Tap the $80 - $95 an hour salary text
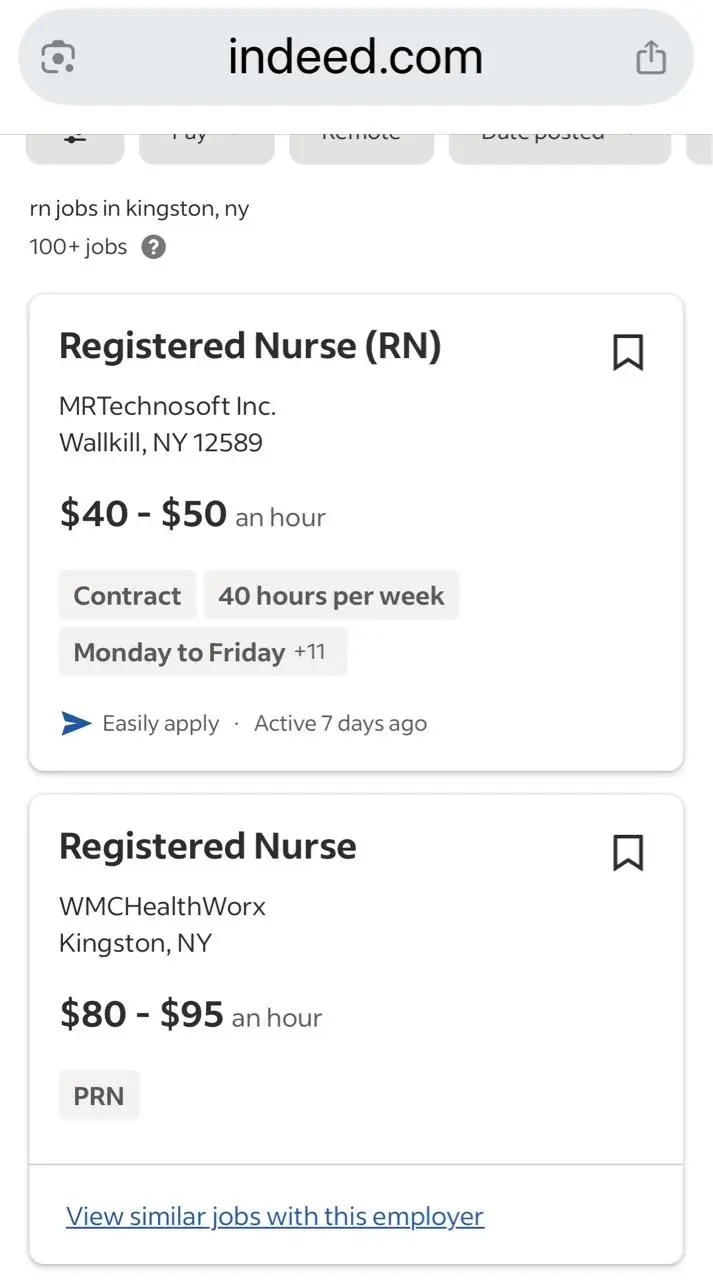Viewport: 713px width, 1280px height. tap(191, 1015)
